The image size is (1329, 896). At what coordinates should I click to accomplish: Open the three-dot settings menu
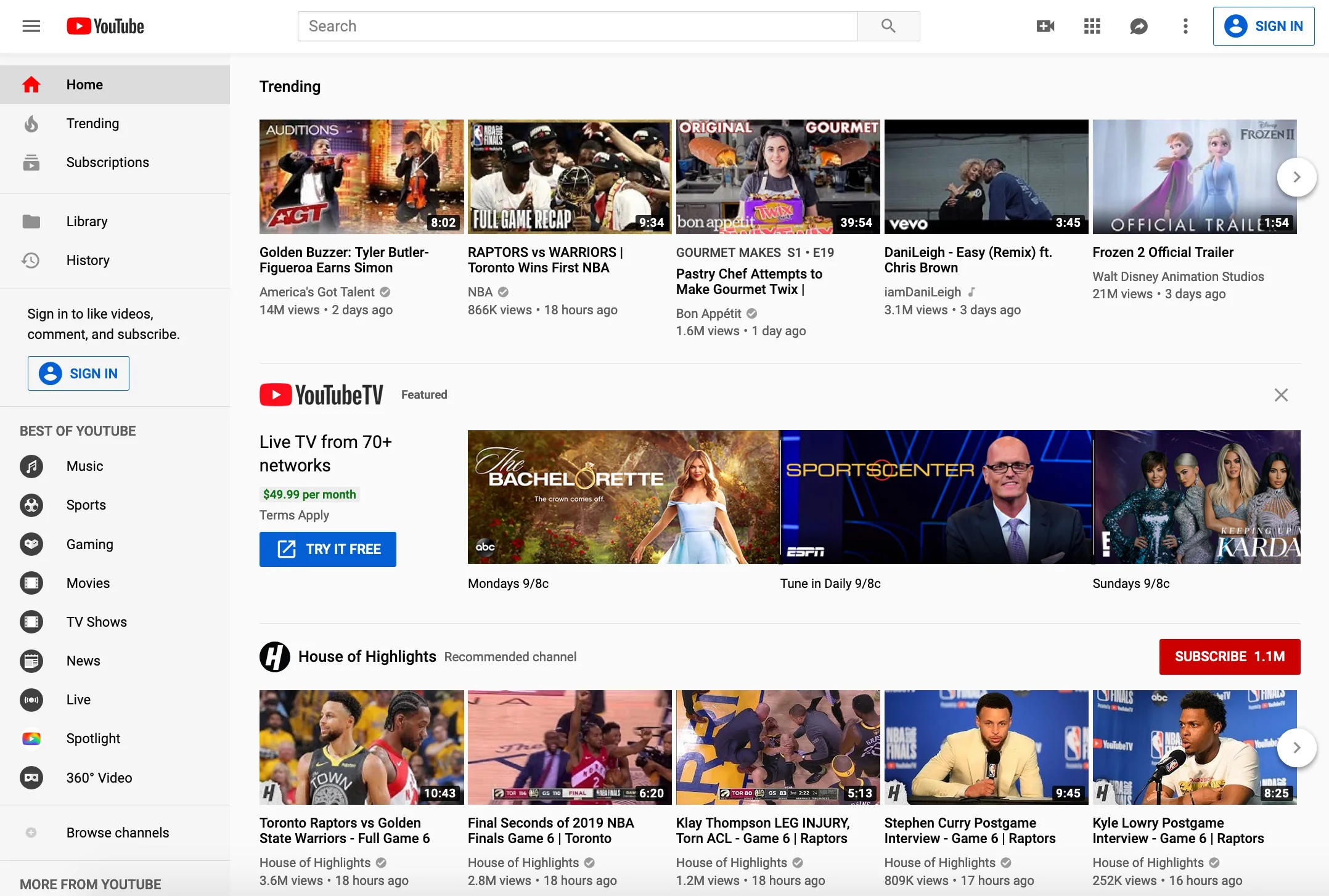pos(1185,26)
